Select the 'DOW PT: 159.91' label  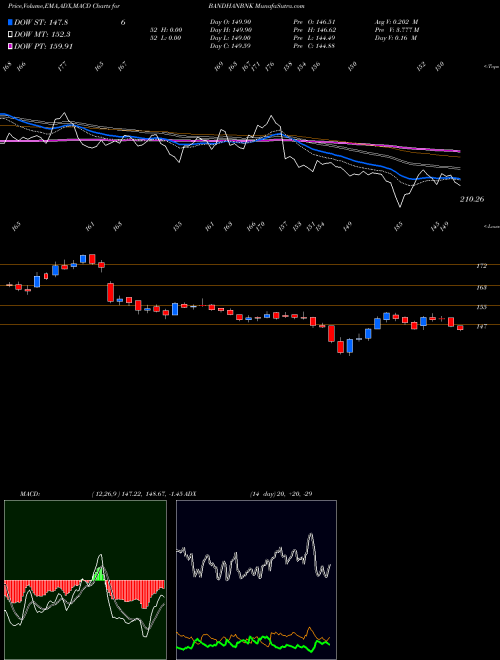[43, 46]
